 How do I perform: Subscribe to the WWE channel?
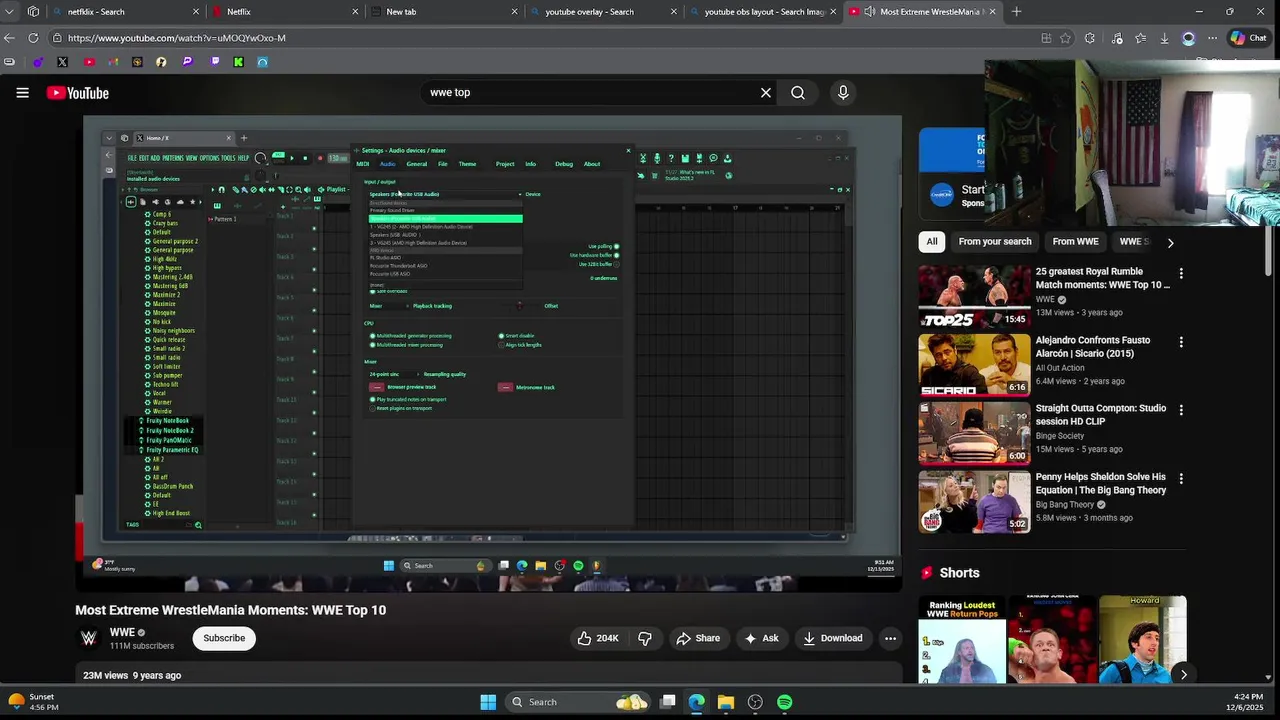(x=224, y=638)
